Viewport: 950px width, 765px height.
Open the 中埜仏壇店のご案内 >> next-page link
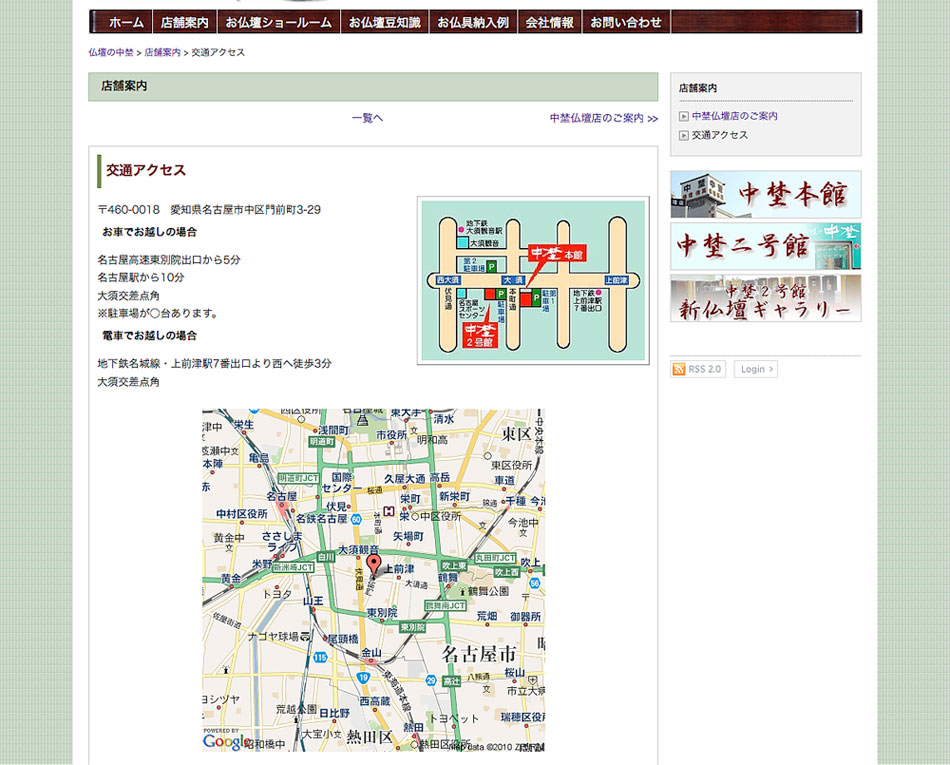click(603, 118)
